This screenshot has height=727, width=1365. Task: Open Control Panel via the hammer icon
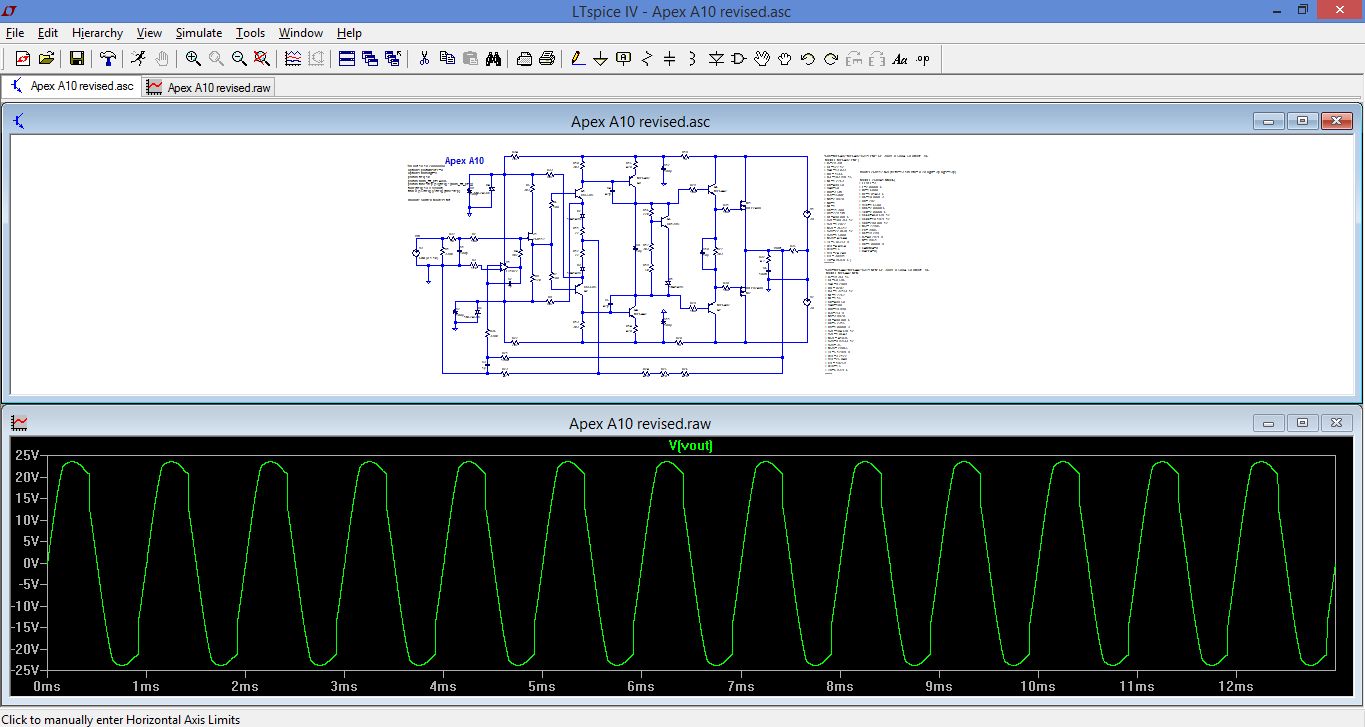pyautogui.click(x=108, y=59)
